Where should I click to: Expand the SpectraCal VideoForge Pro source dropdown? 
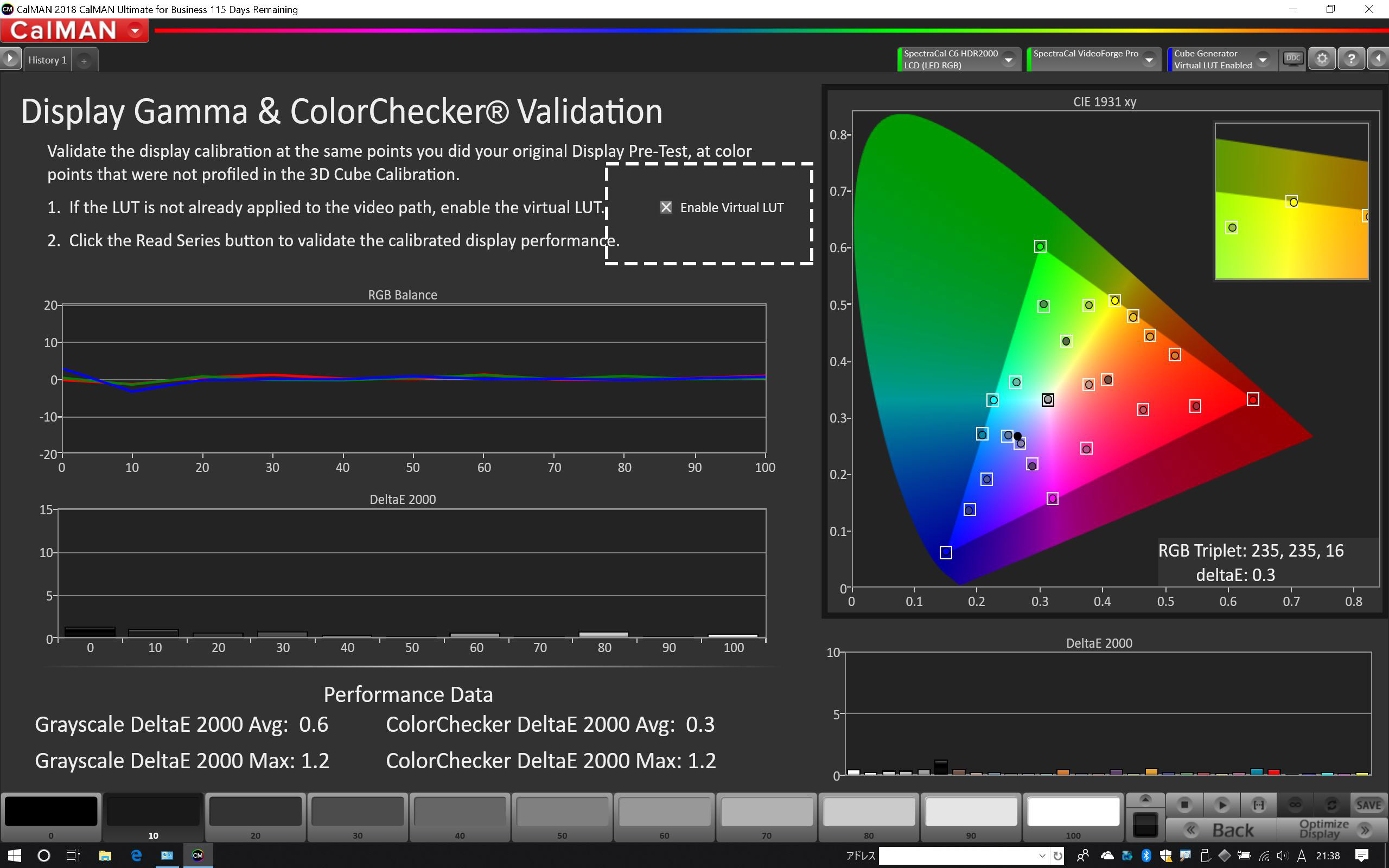click(x=1149, y=60)
